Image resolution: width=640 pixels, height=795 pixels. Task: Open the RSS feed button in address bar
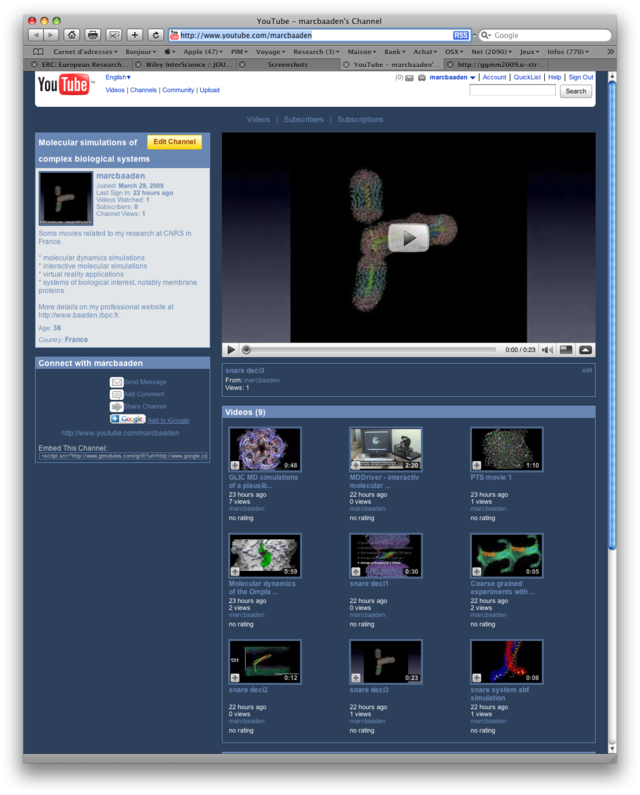[460, 35]
